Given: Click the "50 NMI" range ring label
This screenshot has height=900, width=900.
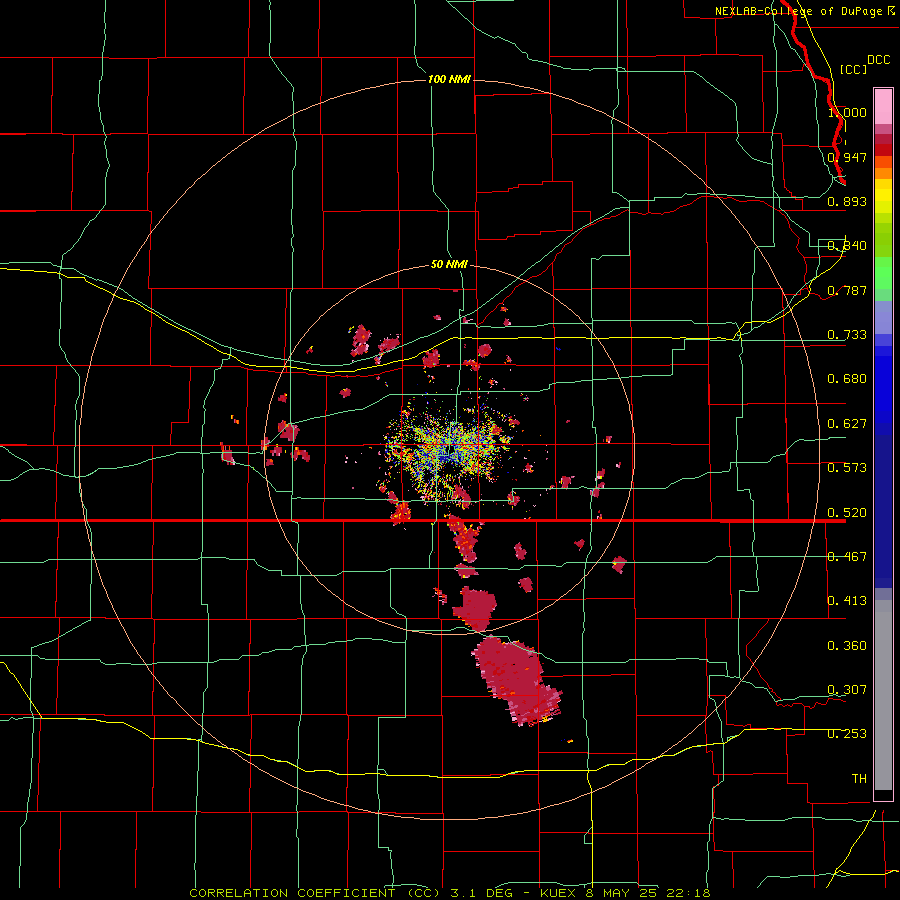Looking at the screenshot, I should click(449, 264).
